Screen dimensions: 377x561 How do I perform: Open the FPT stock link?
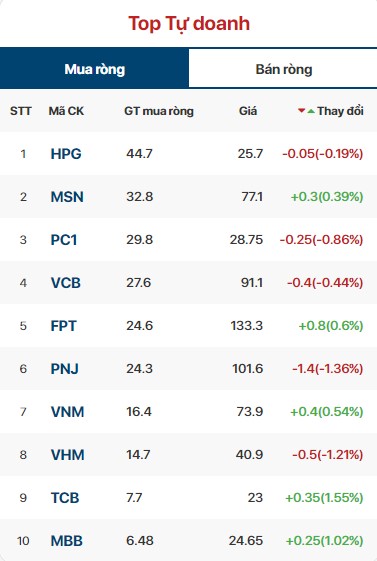click(63, 326)
